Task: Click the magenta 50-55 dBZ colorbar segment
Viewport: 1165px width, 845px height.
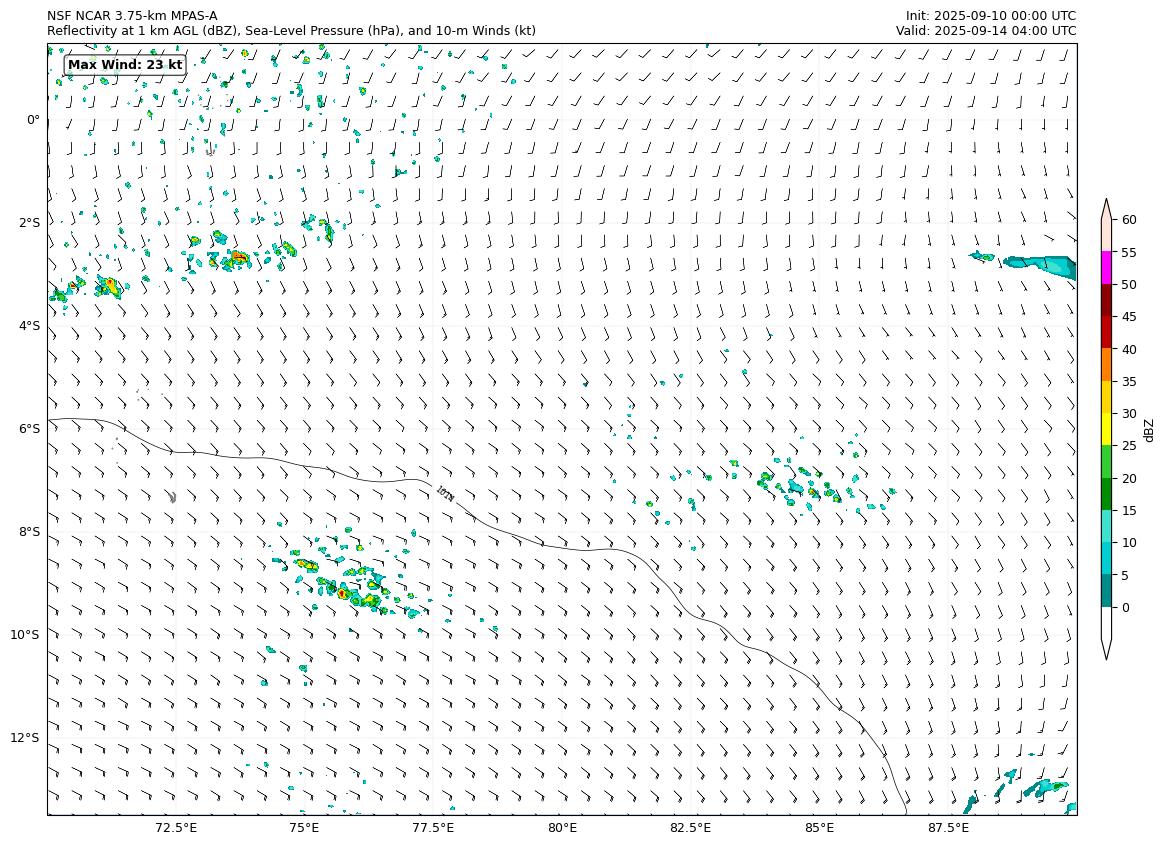Action: (1107, 268)
